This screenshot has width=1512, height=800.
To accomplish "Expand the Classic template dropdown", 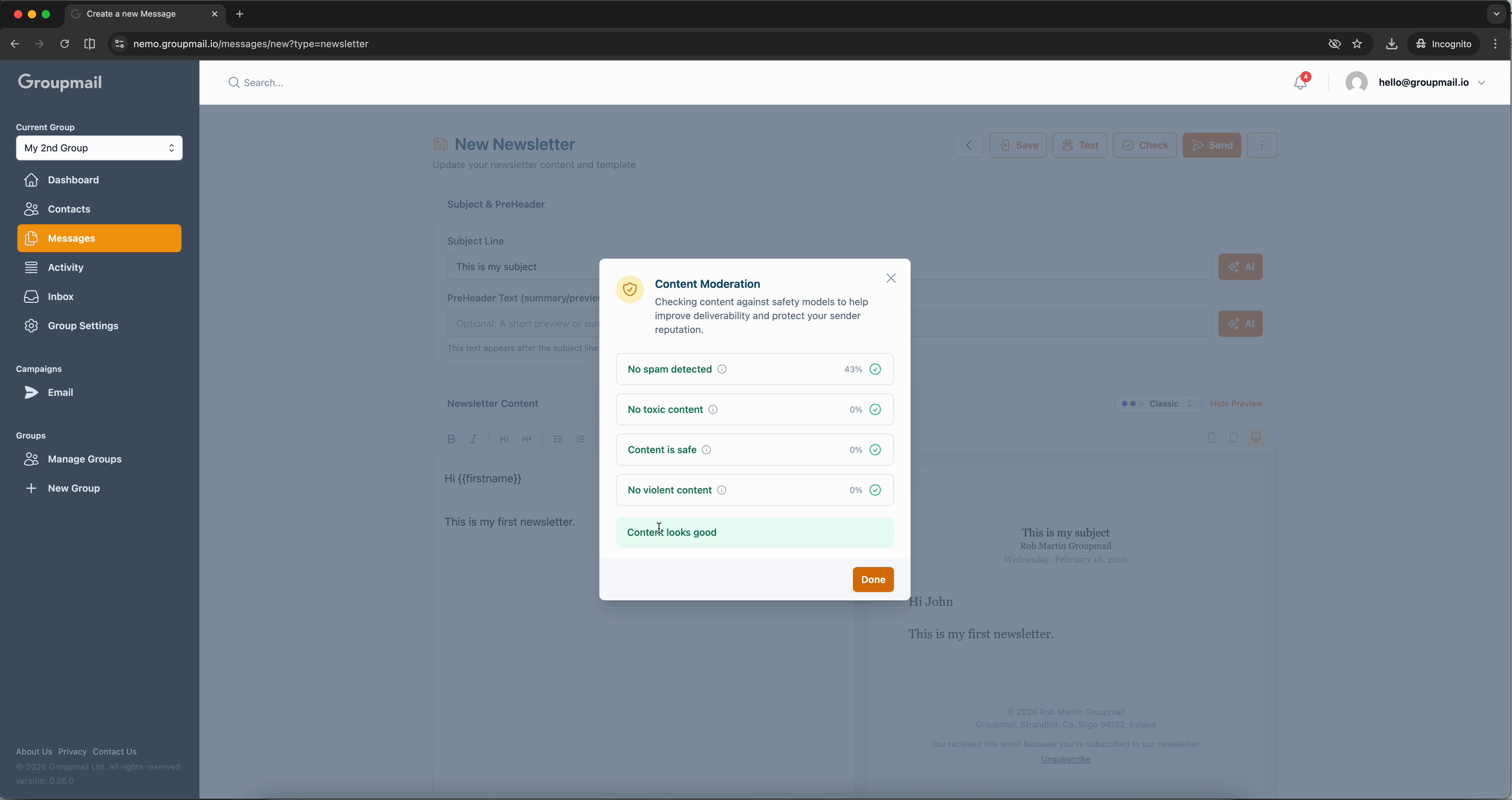I will coord(1158,404).
